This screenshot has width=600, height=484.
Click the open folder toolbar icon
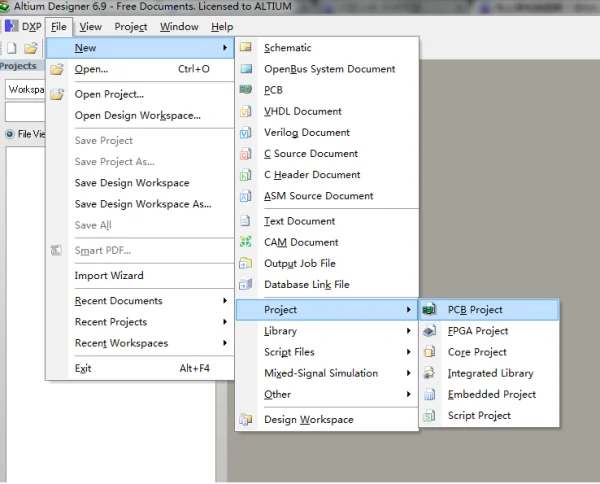coord(31,48)
